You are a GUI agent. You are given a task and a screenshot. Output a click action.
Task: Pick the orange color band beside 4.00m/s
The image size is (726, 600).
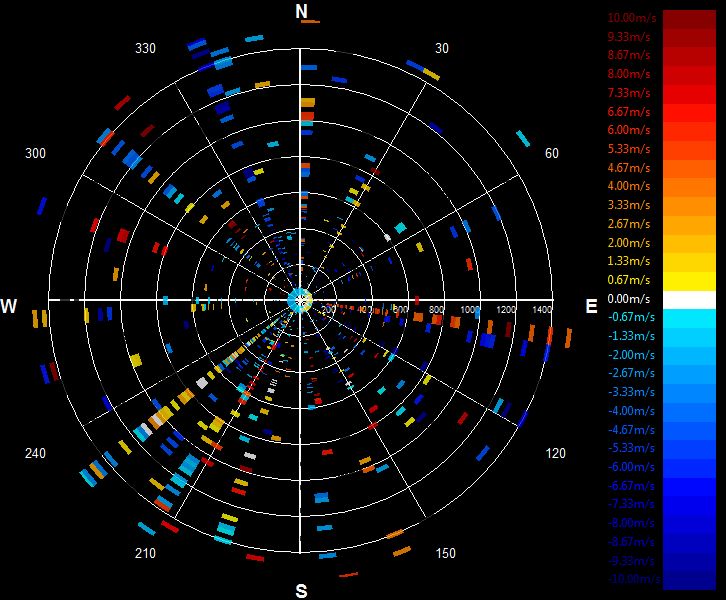(689, 187)
